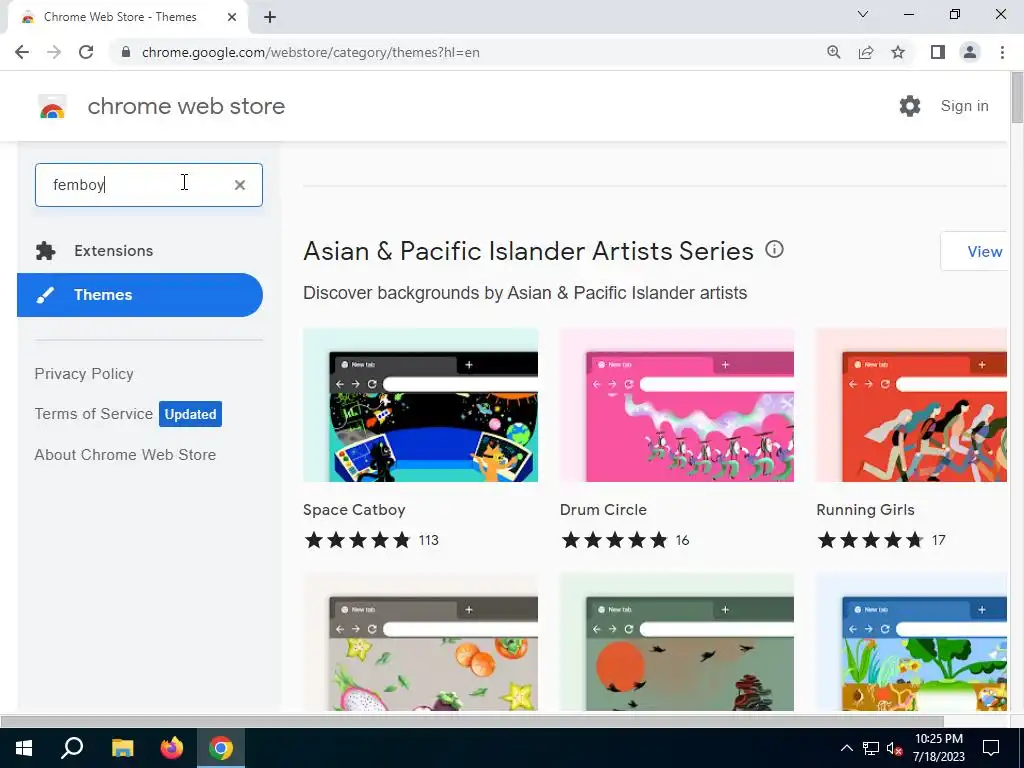Select the Themes category
1024x768 pixels.
click(x=140, y=295)
